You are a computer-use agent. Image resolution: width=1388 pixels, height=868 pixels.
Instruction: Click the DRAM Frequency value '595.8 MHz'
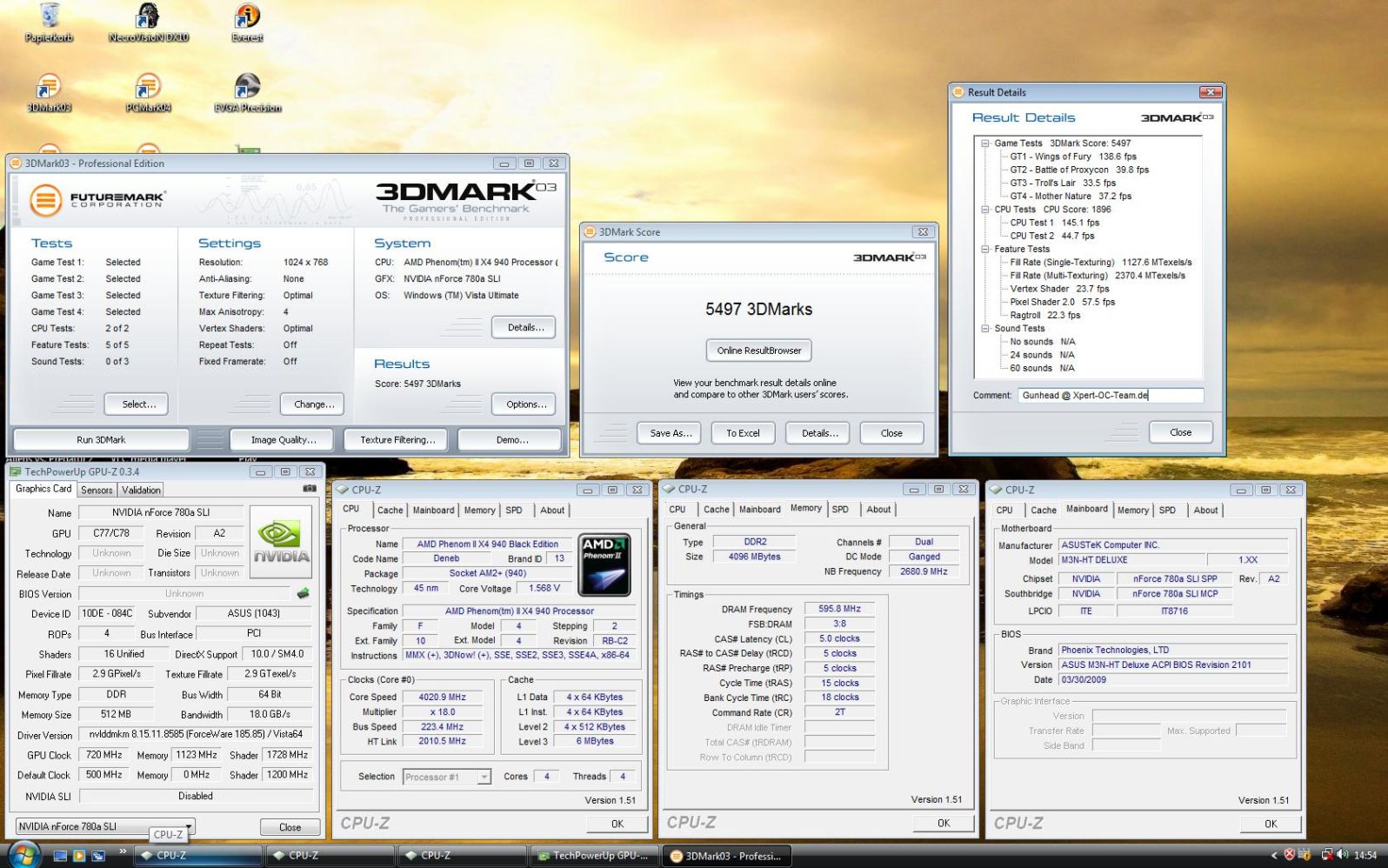839,609
